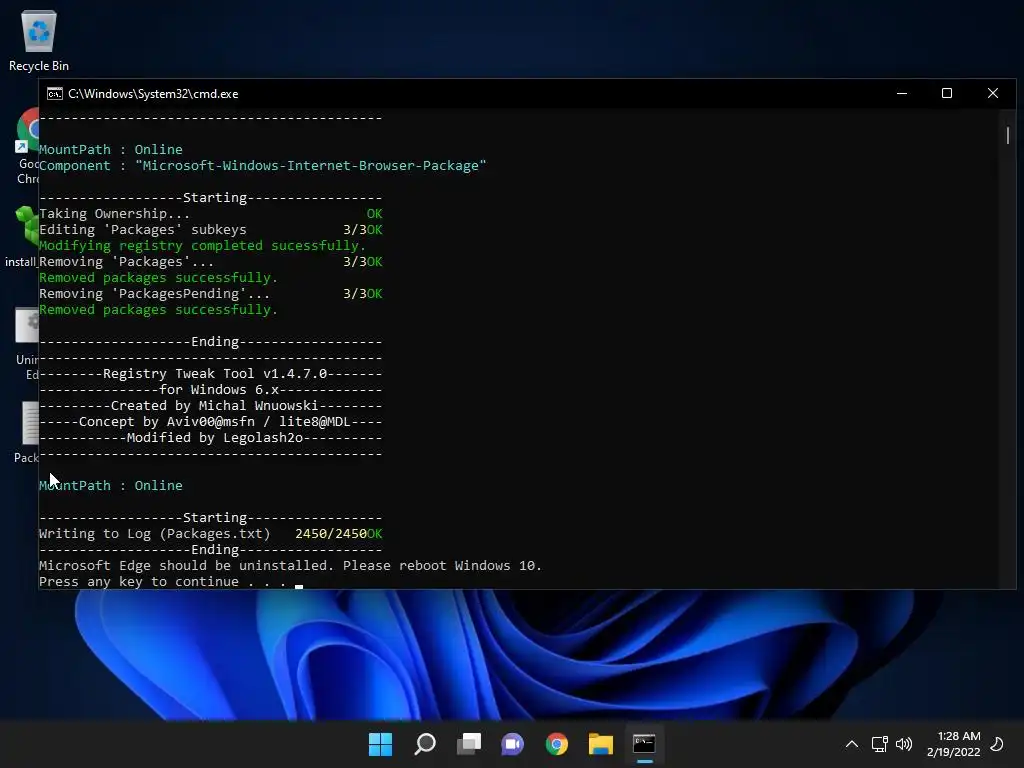
Task: Click the "2450/2450" progress value
Action: coord(331,534)
